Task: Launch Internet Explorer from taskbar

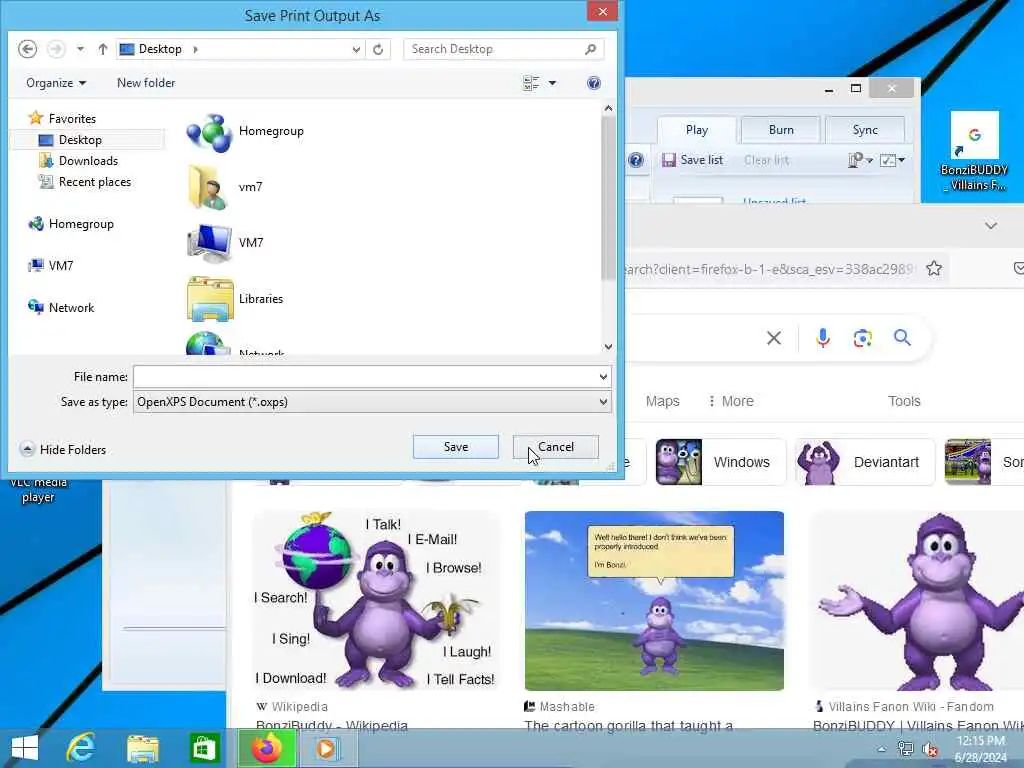Action: (x=81, y=748)
